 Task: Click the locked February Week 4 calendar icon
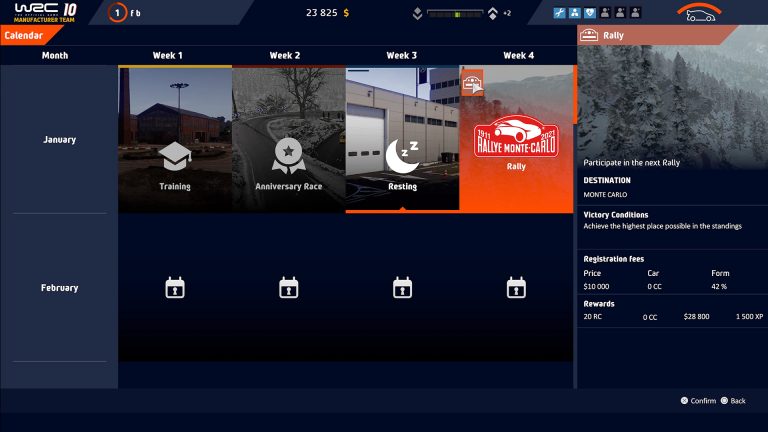pyautogui.click(x=516, y=288)
